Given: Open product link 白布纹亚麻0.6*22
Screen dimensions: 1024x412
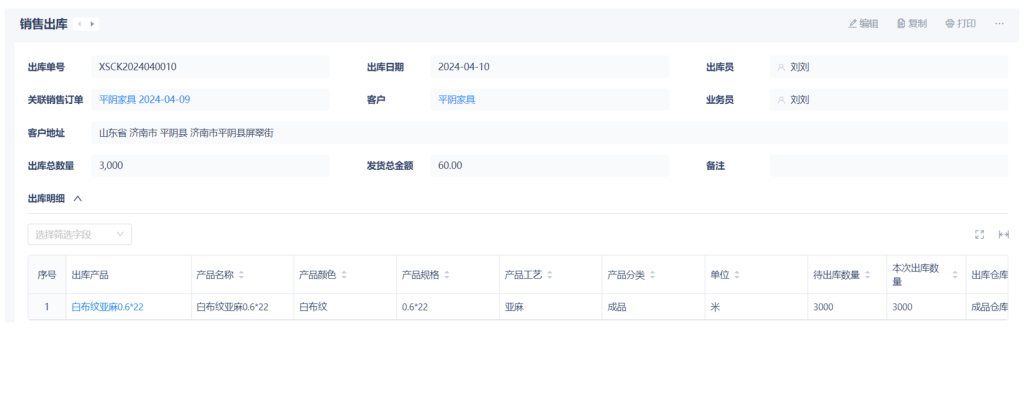Looking at the screenshot, I should click(x=107, y=307).
